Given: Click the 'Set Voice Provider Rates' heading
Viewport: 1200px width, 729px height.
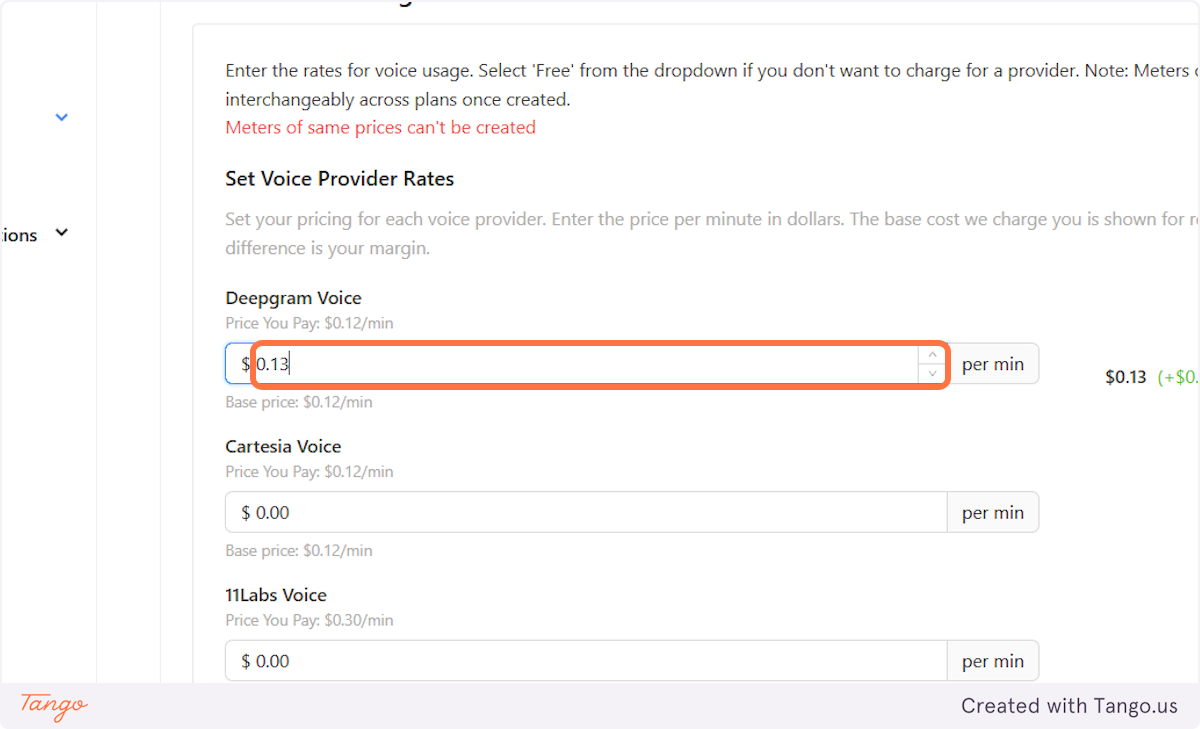Looking at the screenshot, I should pyautogui.click(x=339, y=178).
